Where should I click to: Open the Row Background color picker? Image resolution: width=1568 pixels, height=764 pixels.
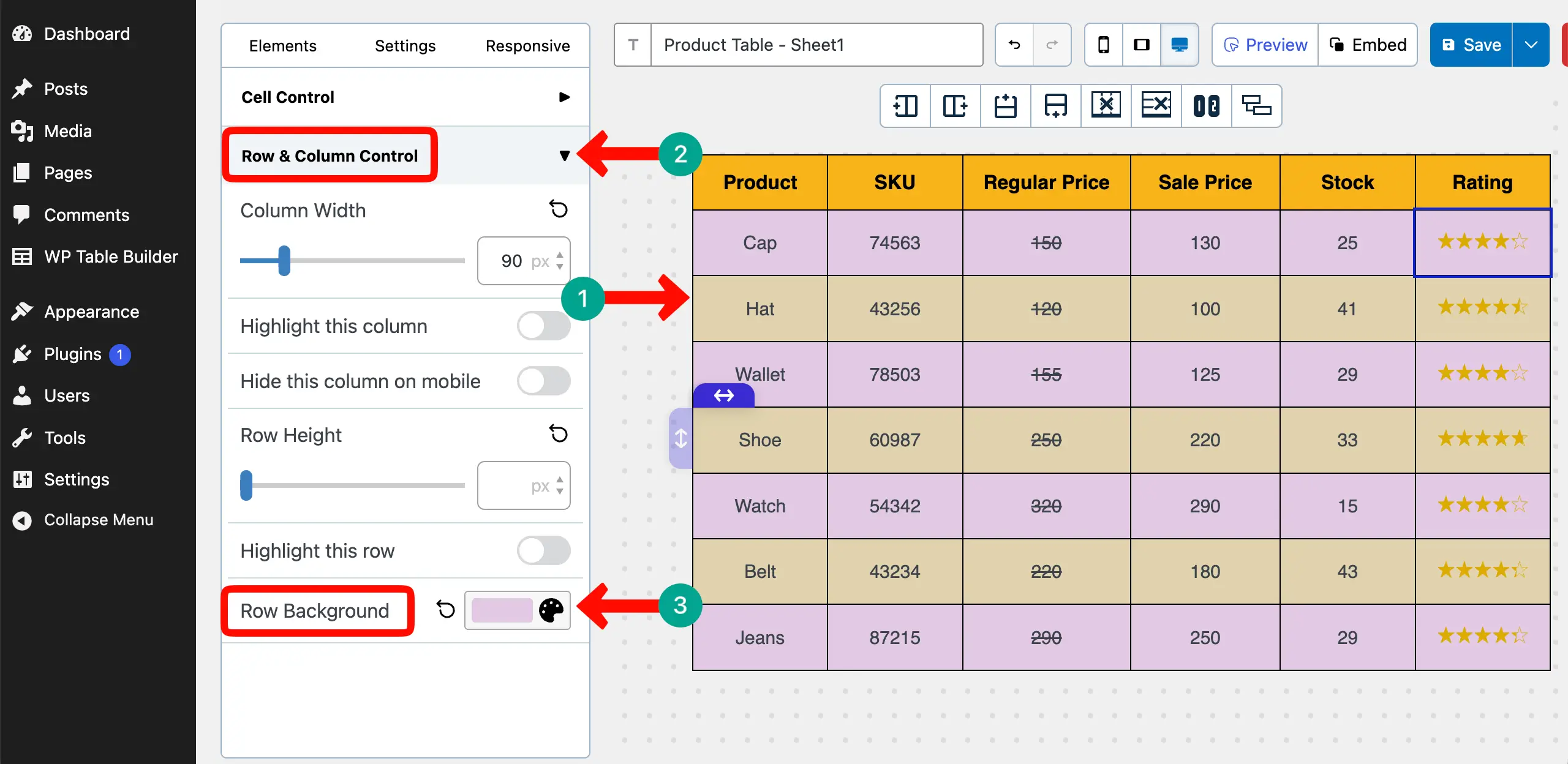(551, 610)
